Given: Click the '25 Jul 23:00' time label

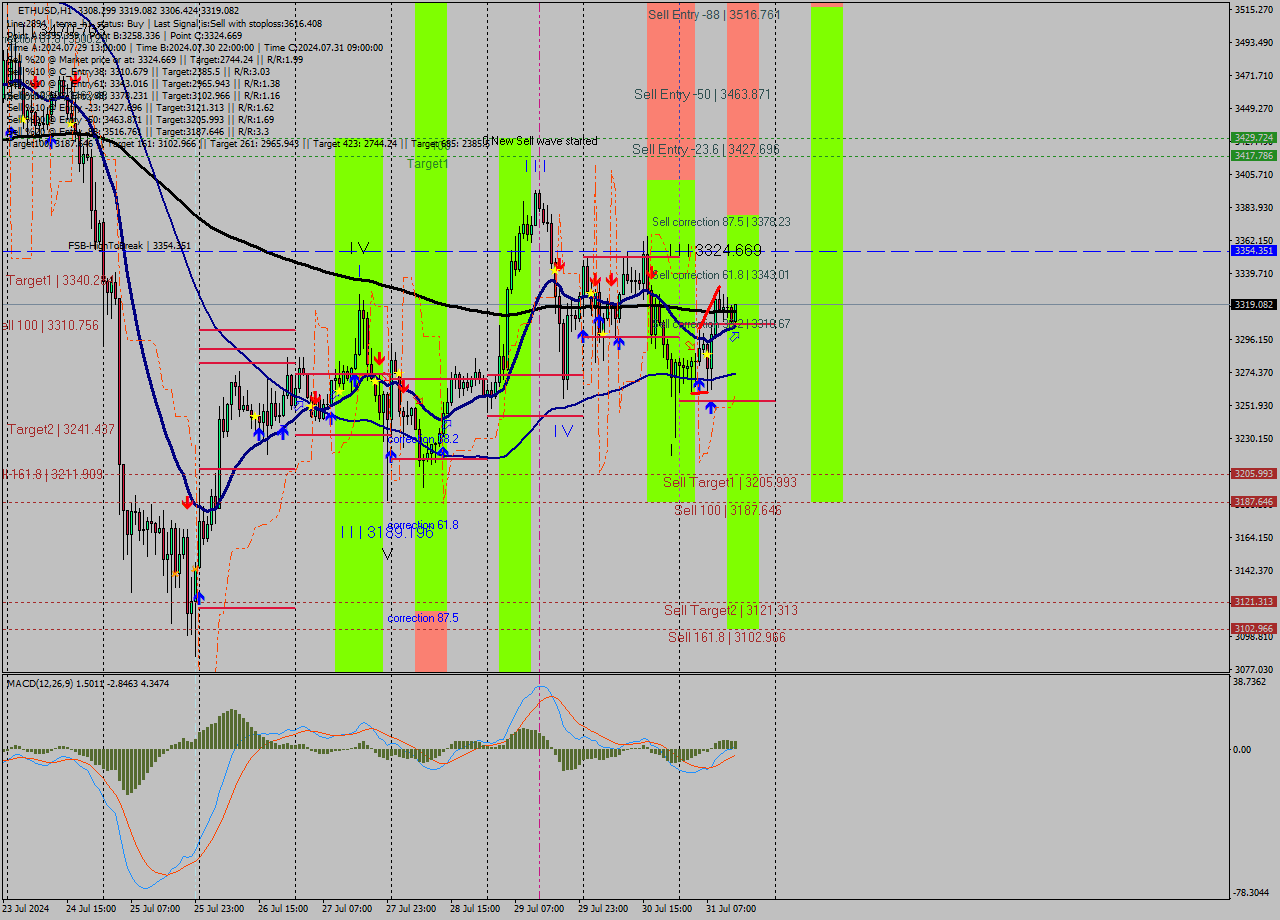Looking at the screenshot, I should coord(219,909).
